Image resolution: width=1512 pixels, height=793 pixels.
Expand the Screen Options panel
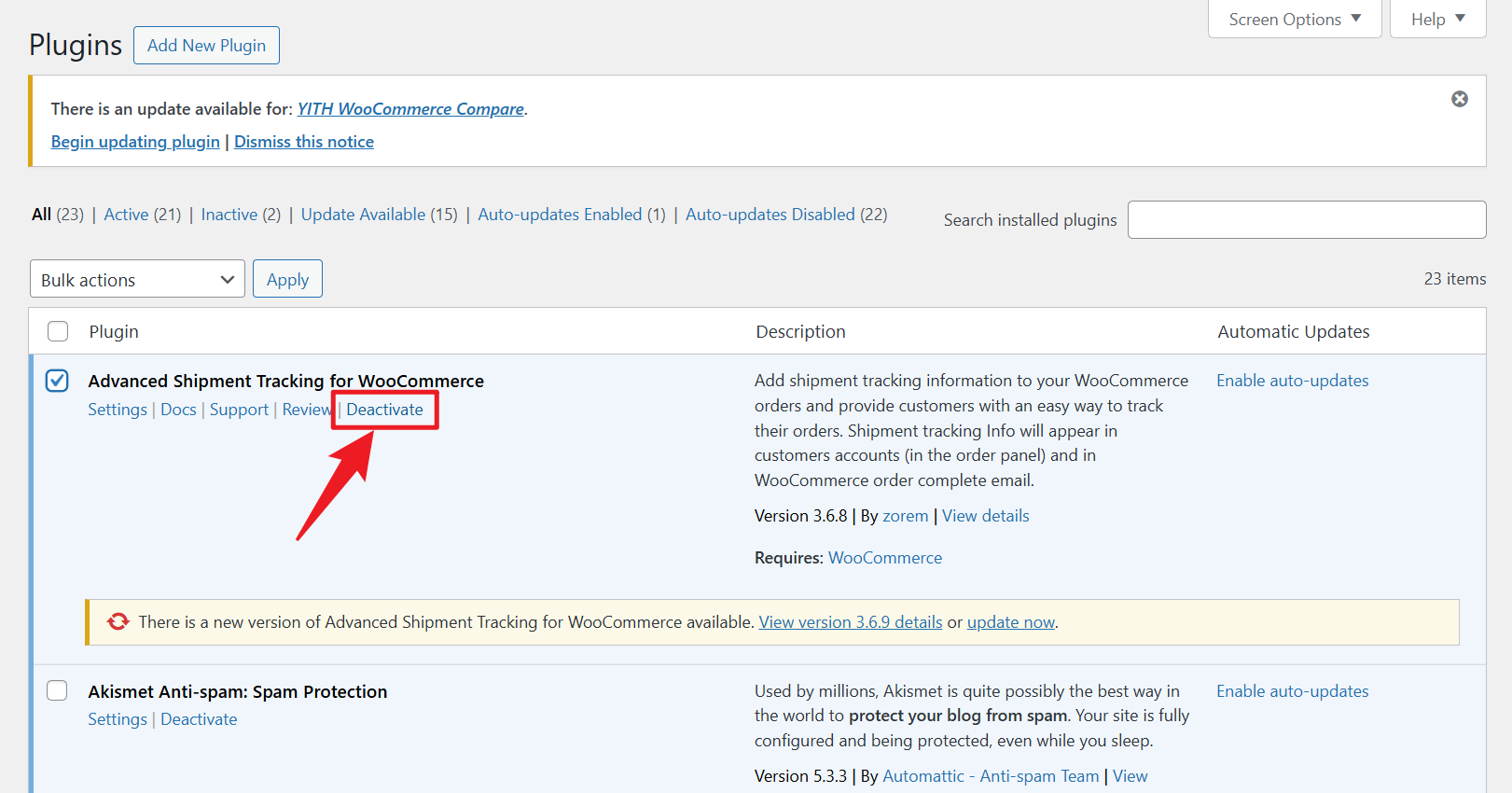click(x=1295, y=19)
